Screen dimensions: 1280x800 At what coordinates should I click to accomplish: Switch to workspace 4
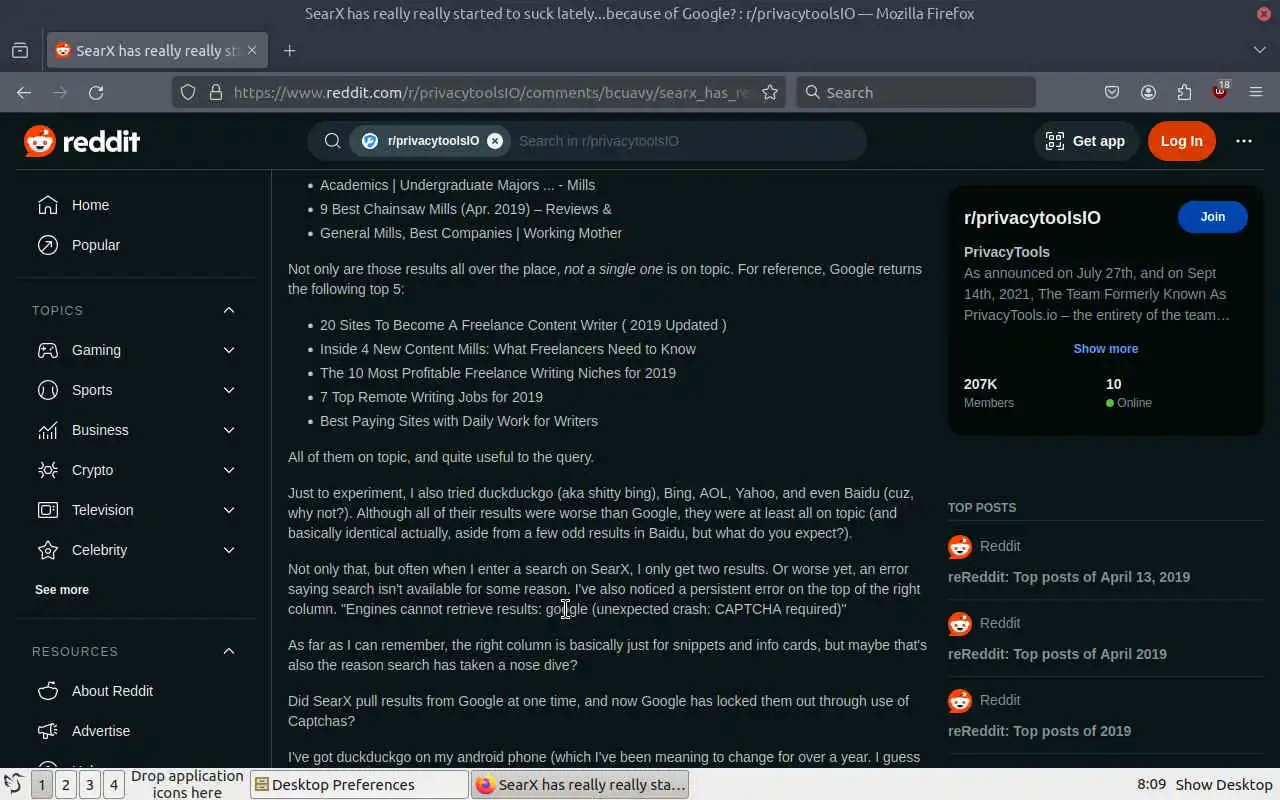(x=113, y=785)
